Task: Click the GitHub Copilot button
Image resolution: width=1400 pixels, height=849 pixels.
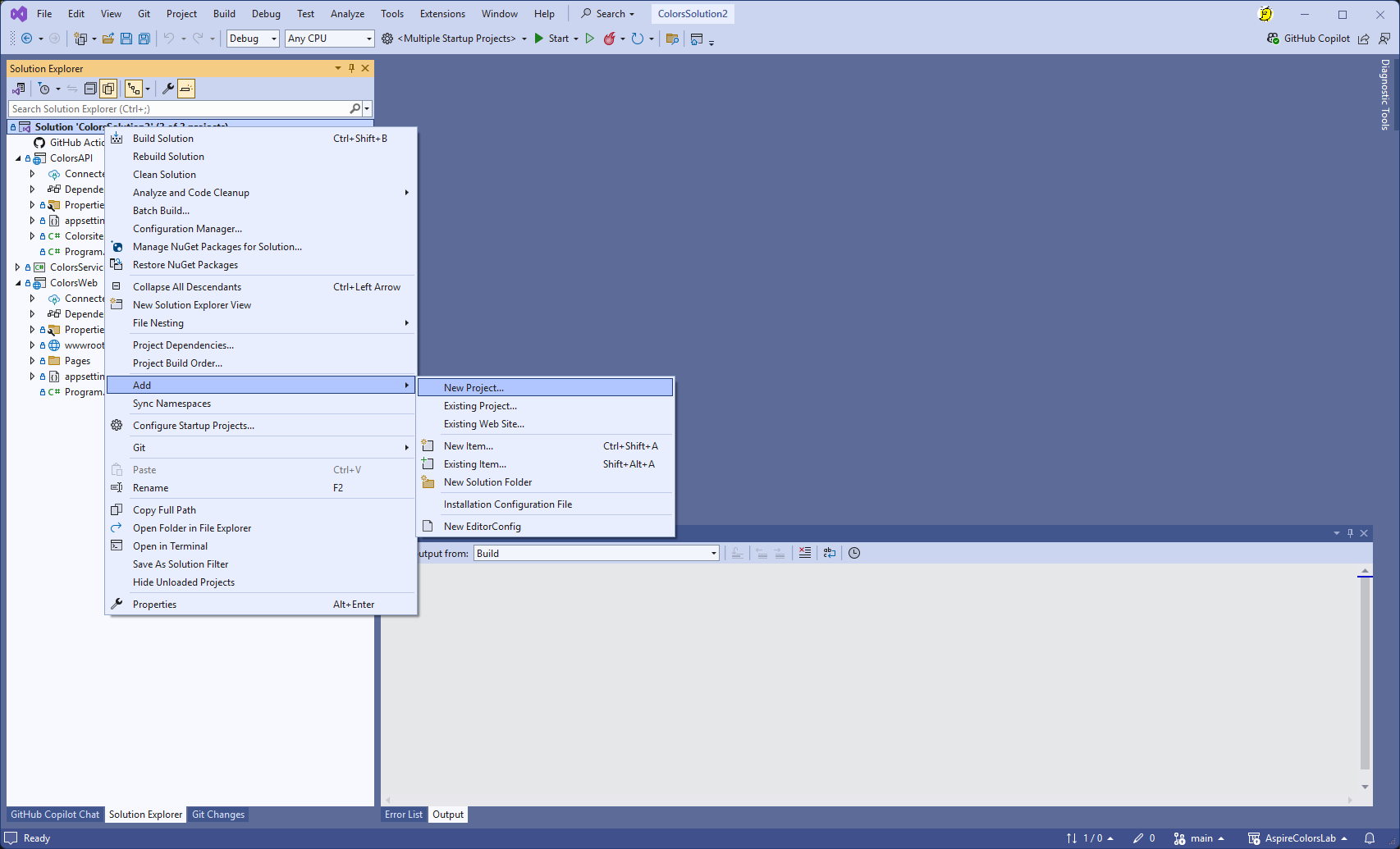Action: pos(1308,39)
